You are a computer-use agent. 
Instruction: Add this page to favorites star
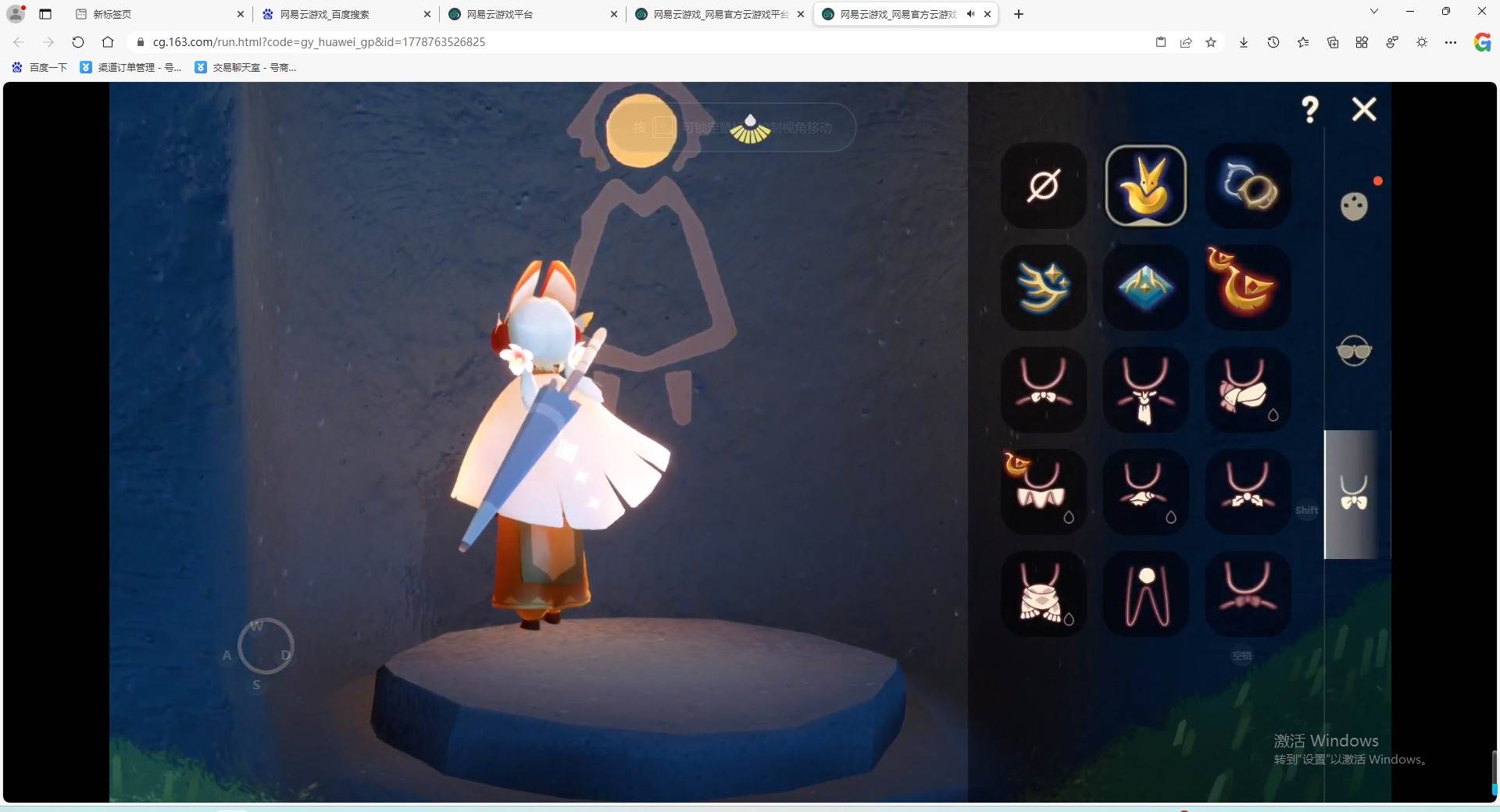click(1211, 42)
